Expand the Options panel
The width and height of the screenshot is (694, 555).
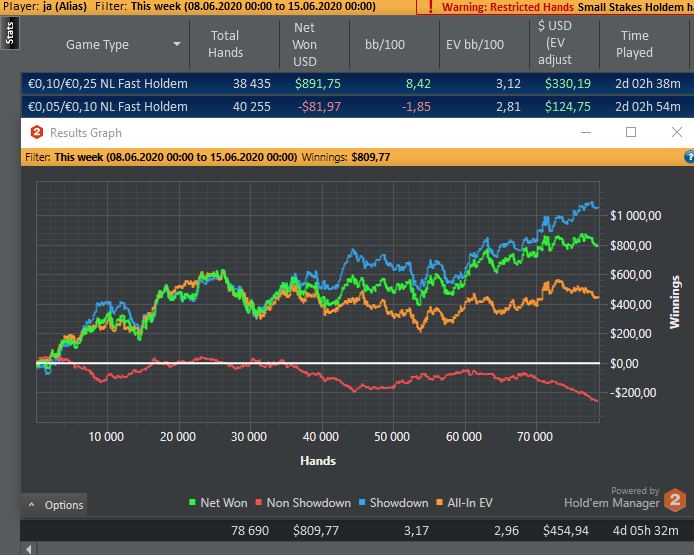[x=54, y=505]
